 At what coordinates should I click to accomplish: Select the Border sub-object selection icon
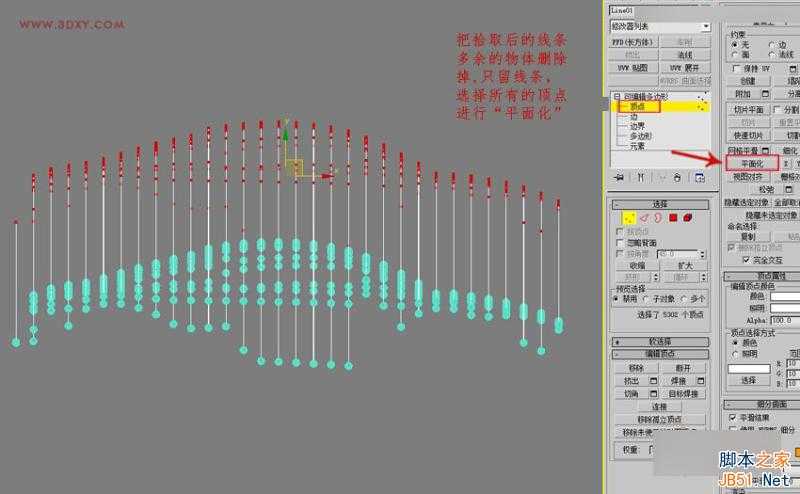pos(658,218)
